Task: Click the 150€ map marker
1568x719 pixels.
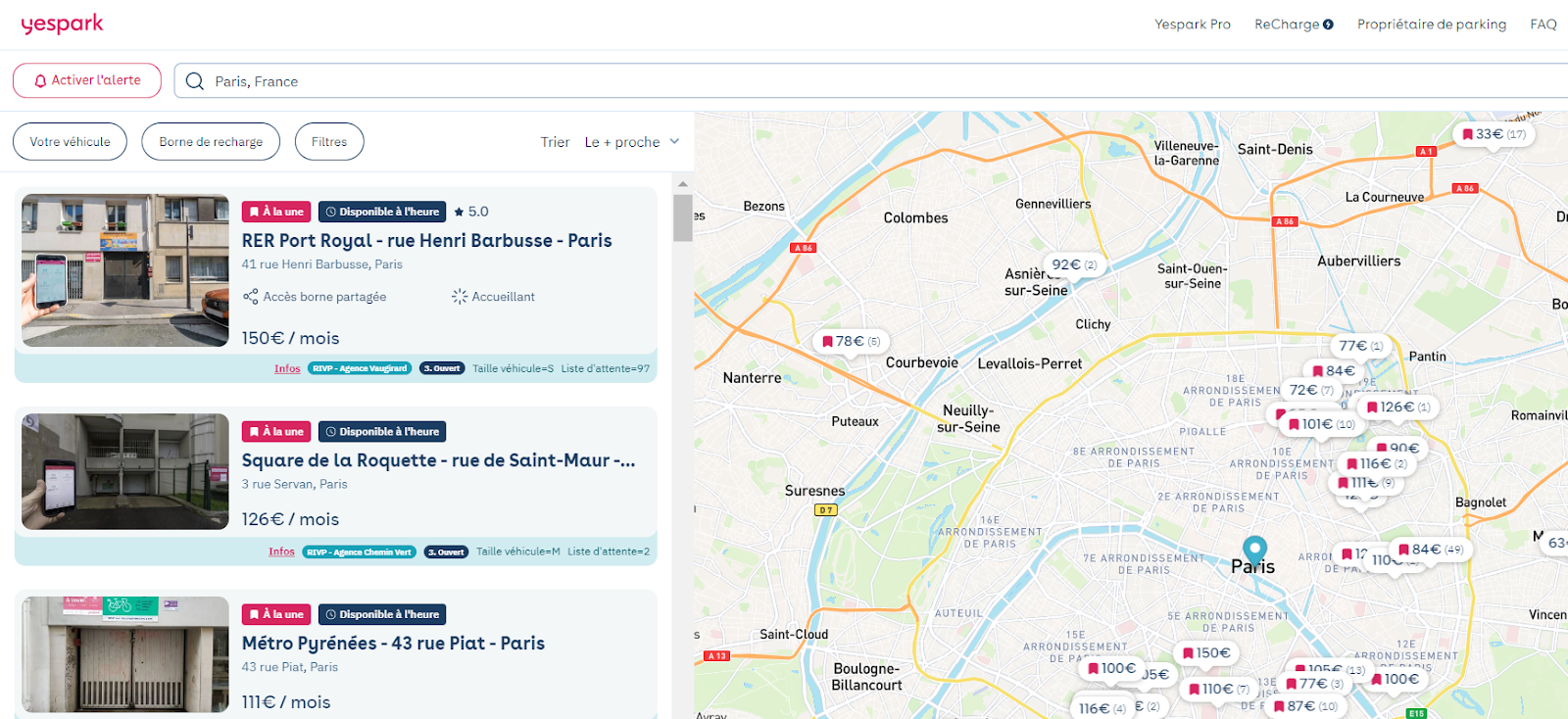Action: tap(1206, 653)
